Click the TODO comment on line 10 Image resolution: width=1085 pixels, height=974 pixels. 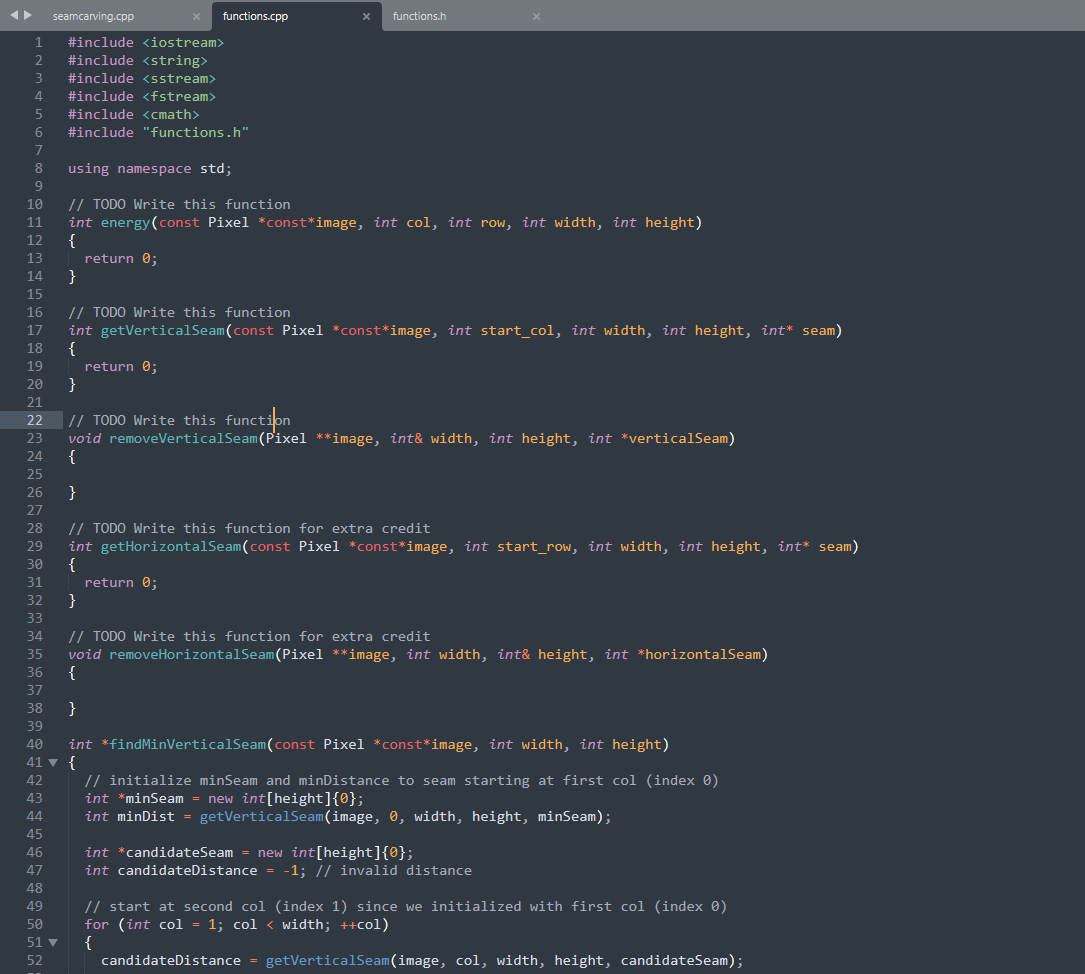pos(179,204)
